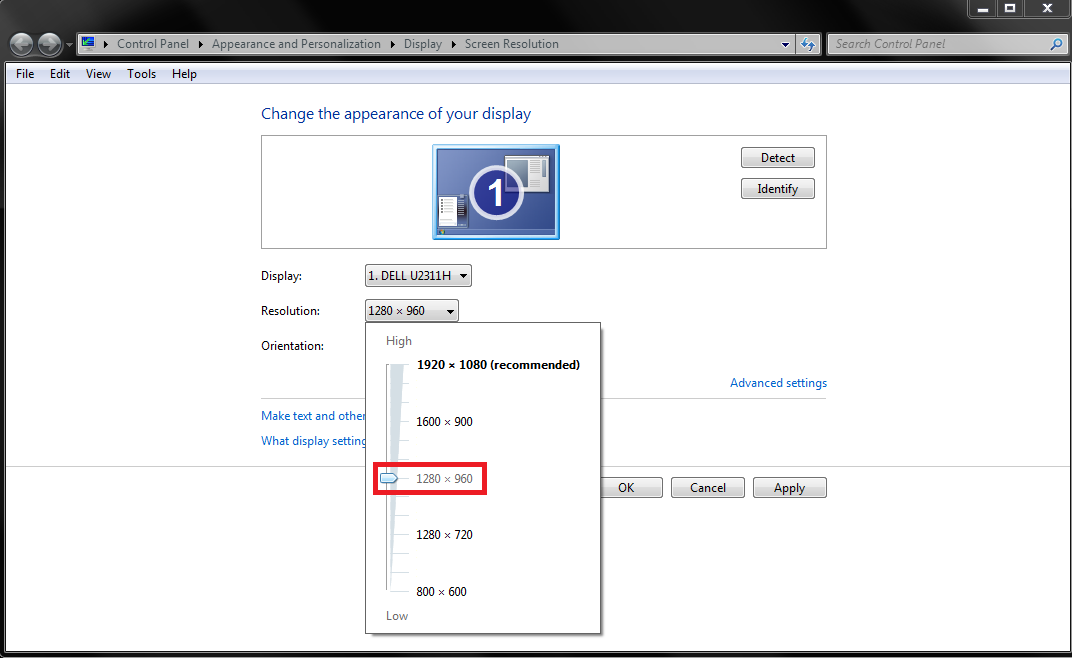The image size is (1072, 658).
Task: Close the Screen Resolution window
Action: [x=1047, y=8]
